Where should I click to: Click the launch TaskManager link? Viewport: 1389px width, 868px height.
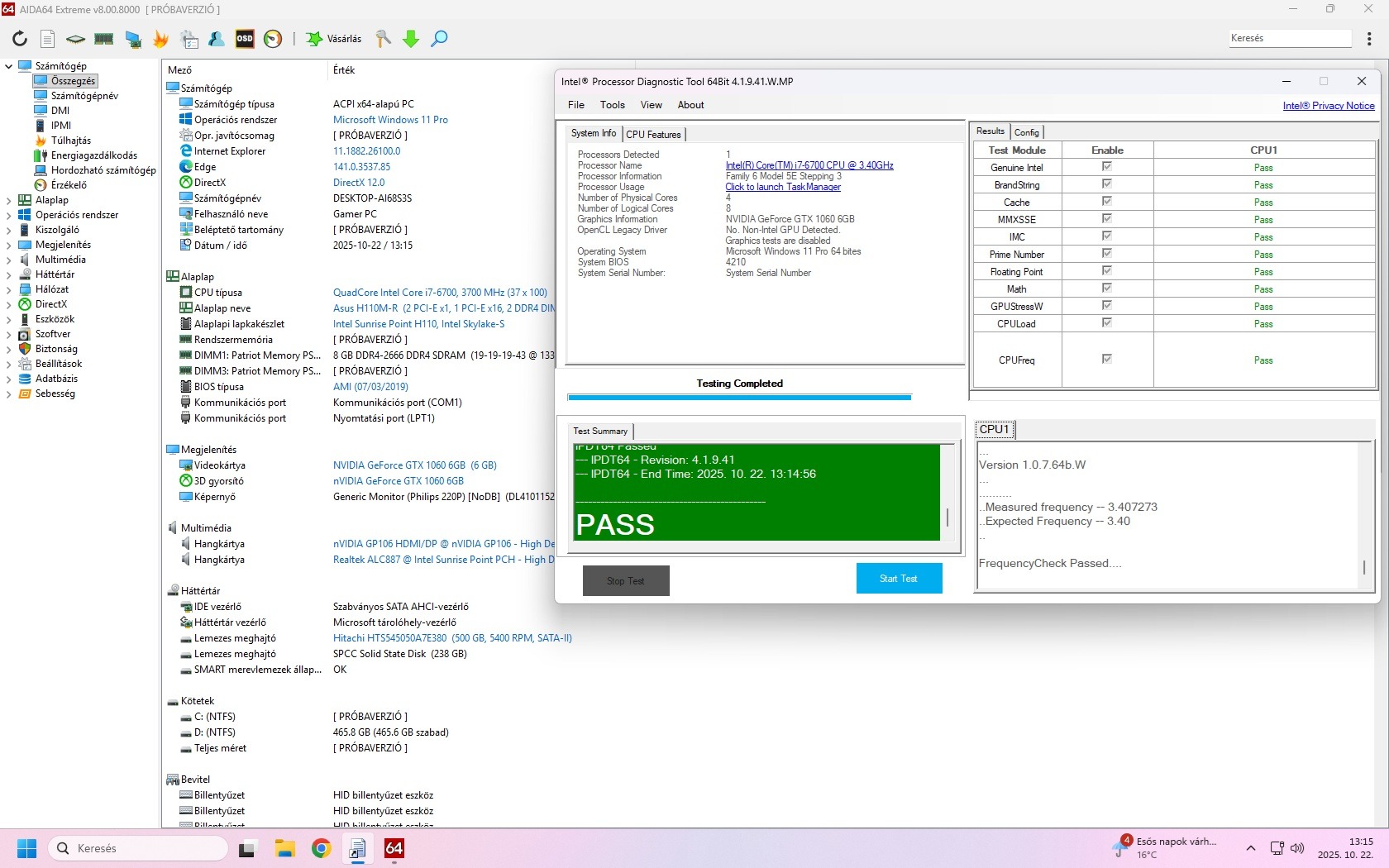783,187
